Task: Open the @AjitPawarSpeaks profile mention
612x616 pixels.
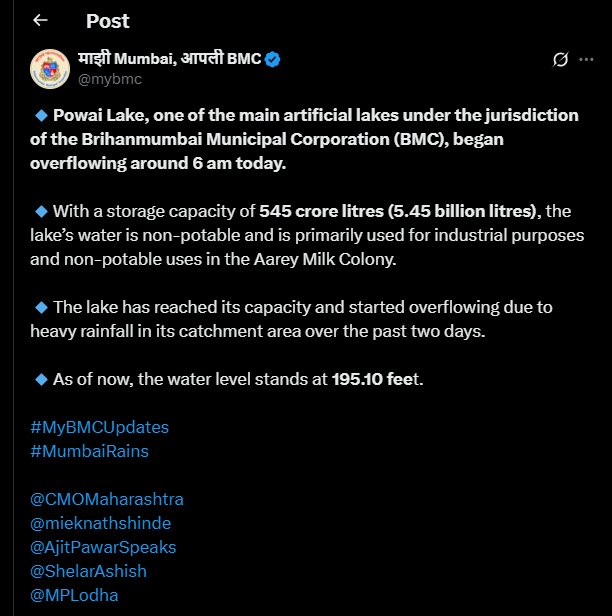Action: tap(103, 547)
